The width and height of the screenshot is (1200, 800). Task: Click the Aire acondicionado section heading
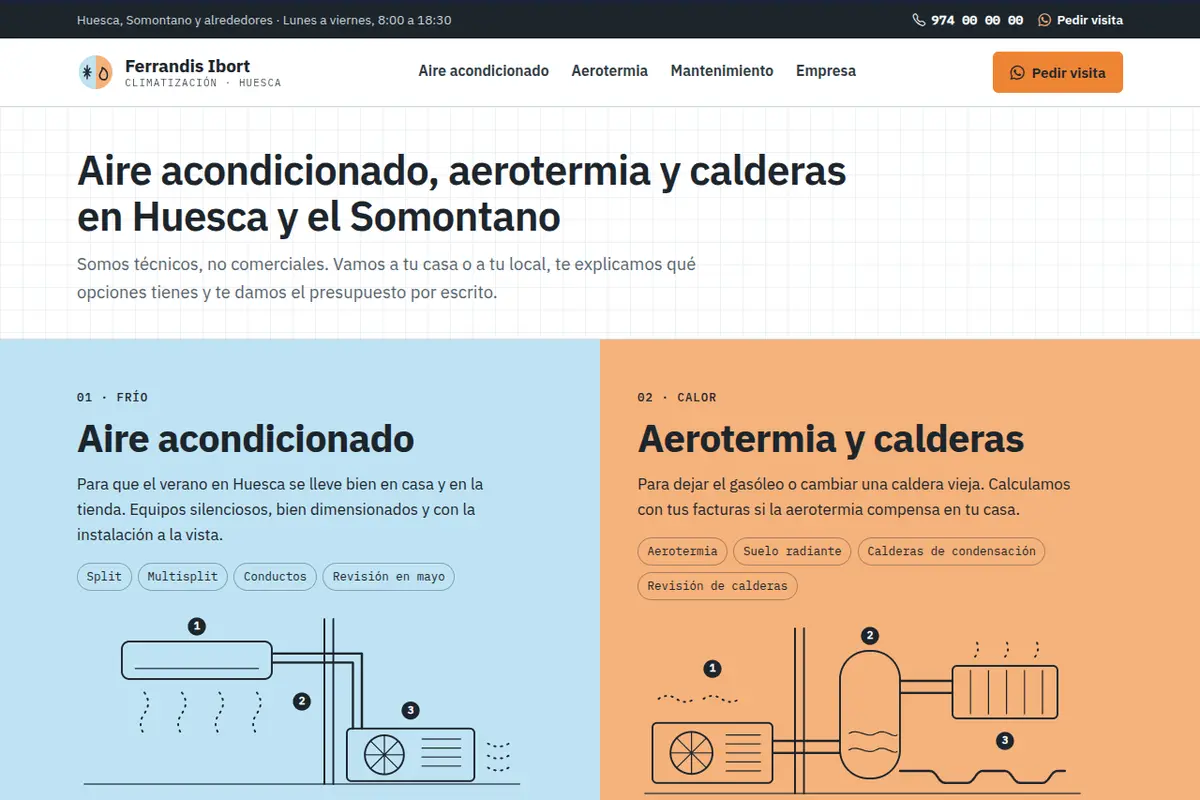(x=245, y=439)
